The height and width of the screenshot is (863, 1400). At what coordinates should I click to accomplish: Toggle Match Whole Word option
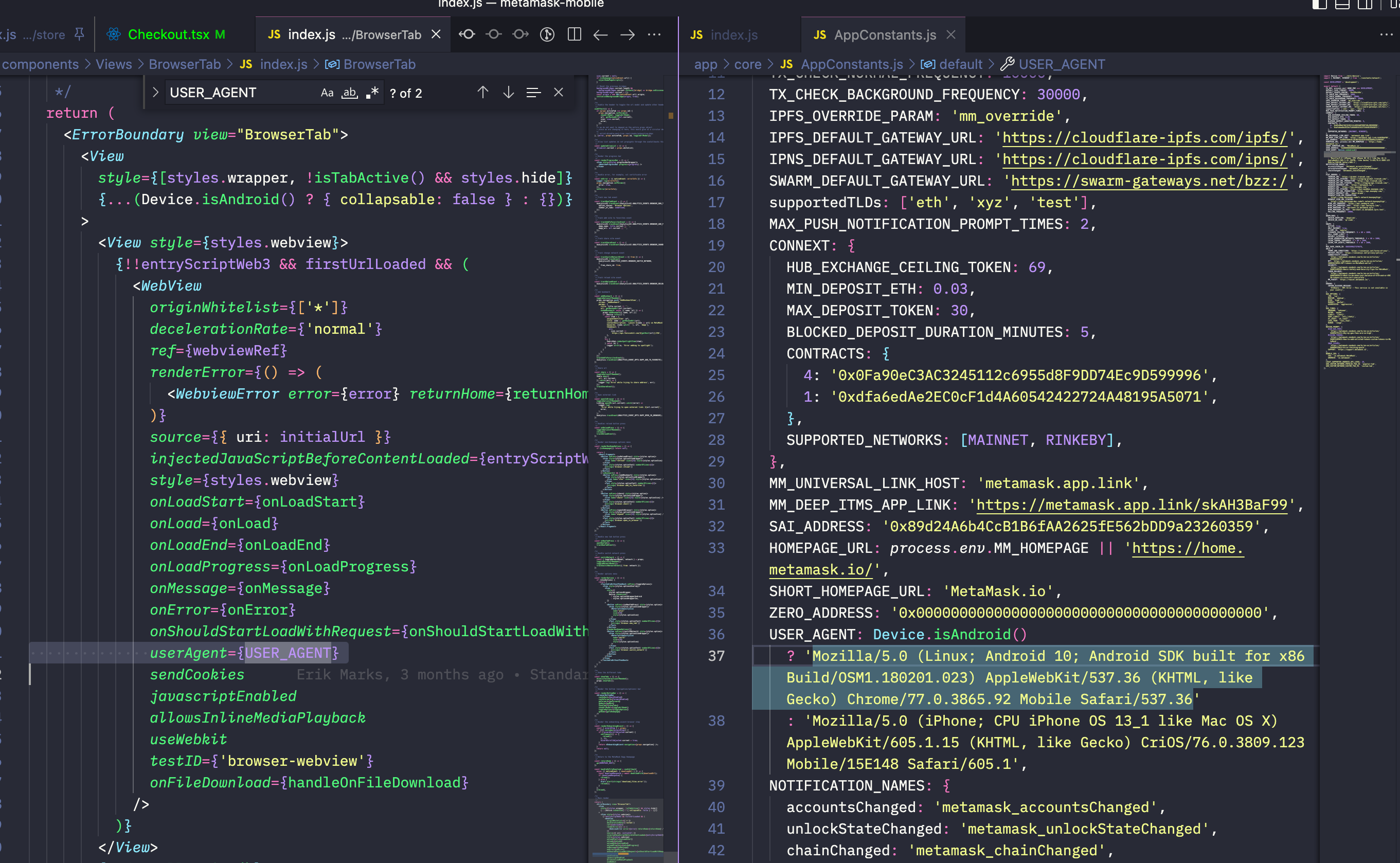click(349, 93)
